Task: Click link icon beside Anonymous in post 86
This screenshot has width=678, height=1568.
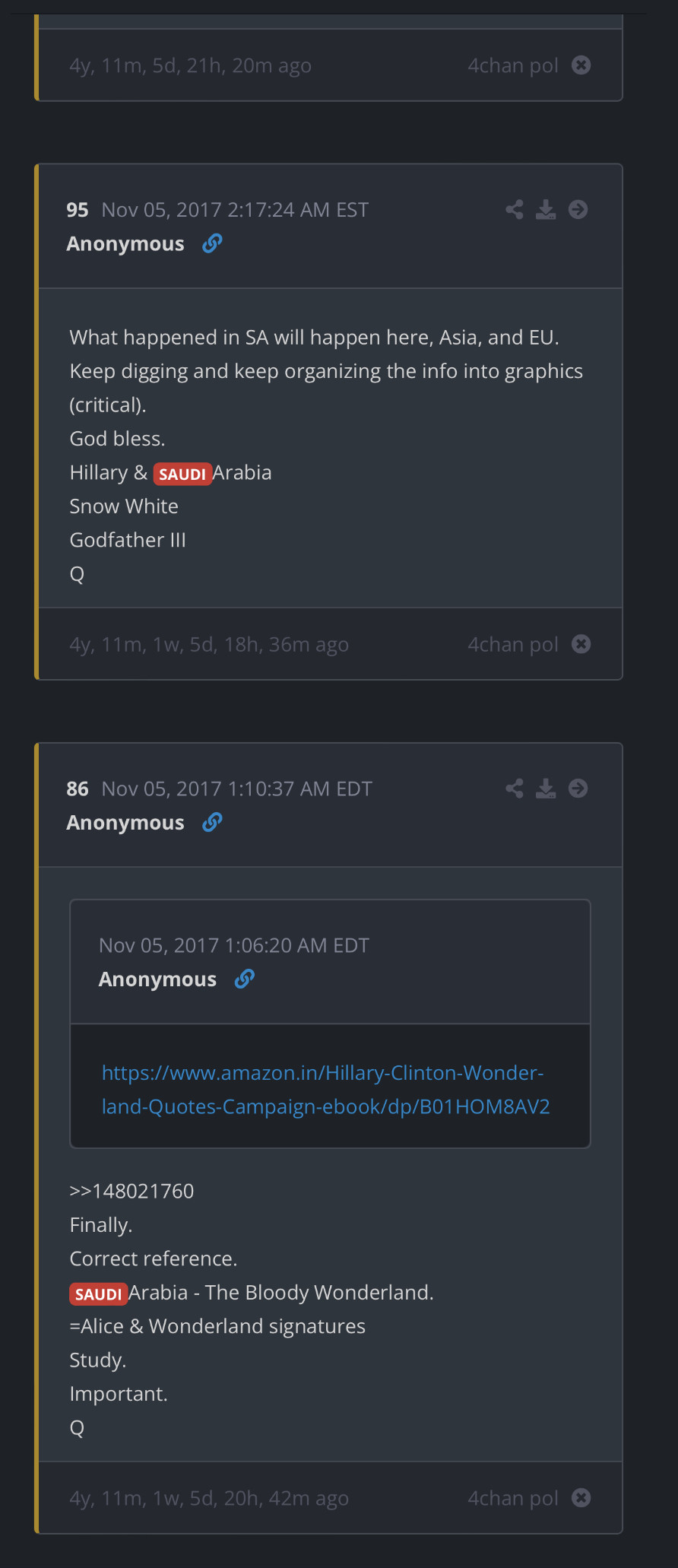Action: click(x=212, y=822)
